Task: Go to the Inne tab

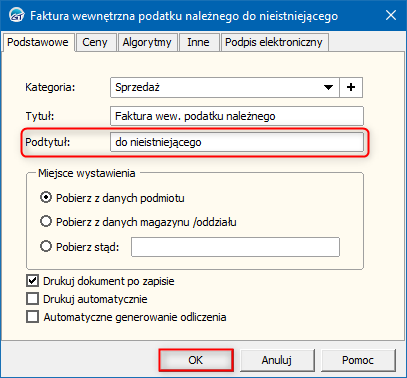Action: (199, 42)
